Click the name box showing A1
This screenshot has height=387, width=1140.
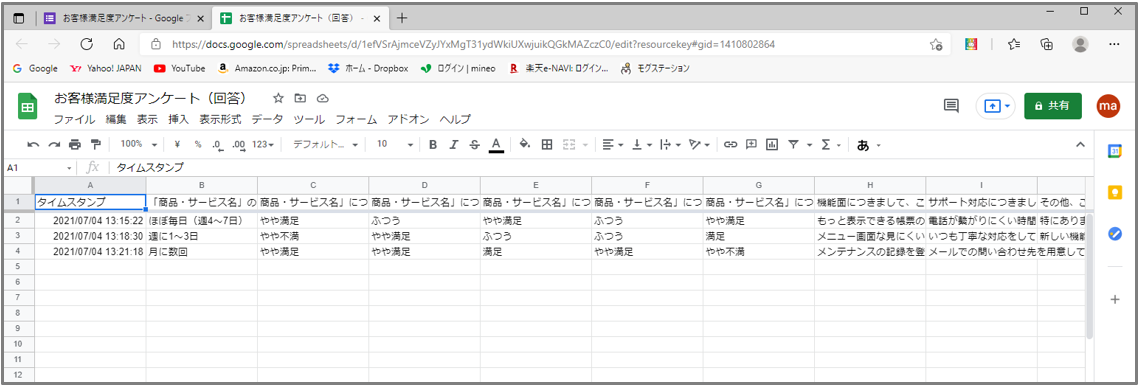(40, 167)
